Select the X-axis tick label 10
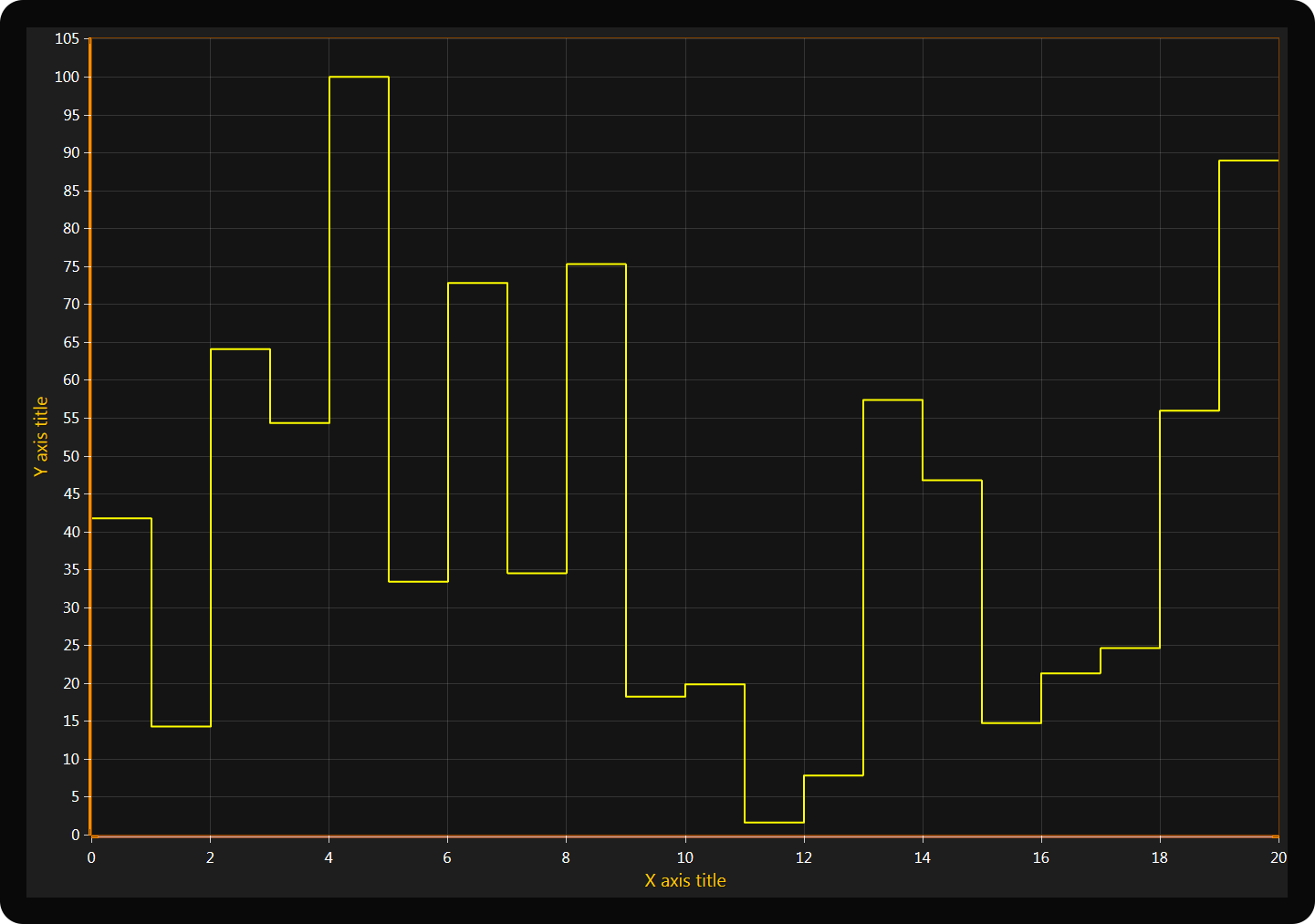 click(x=684, y=857)
